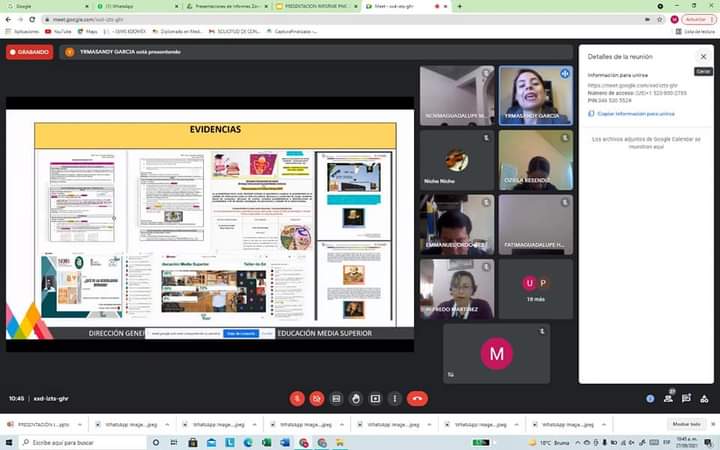Close the Detalles de la reunión panel
720x450 pixels.
[x=703, y=56]
